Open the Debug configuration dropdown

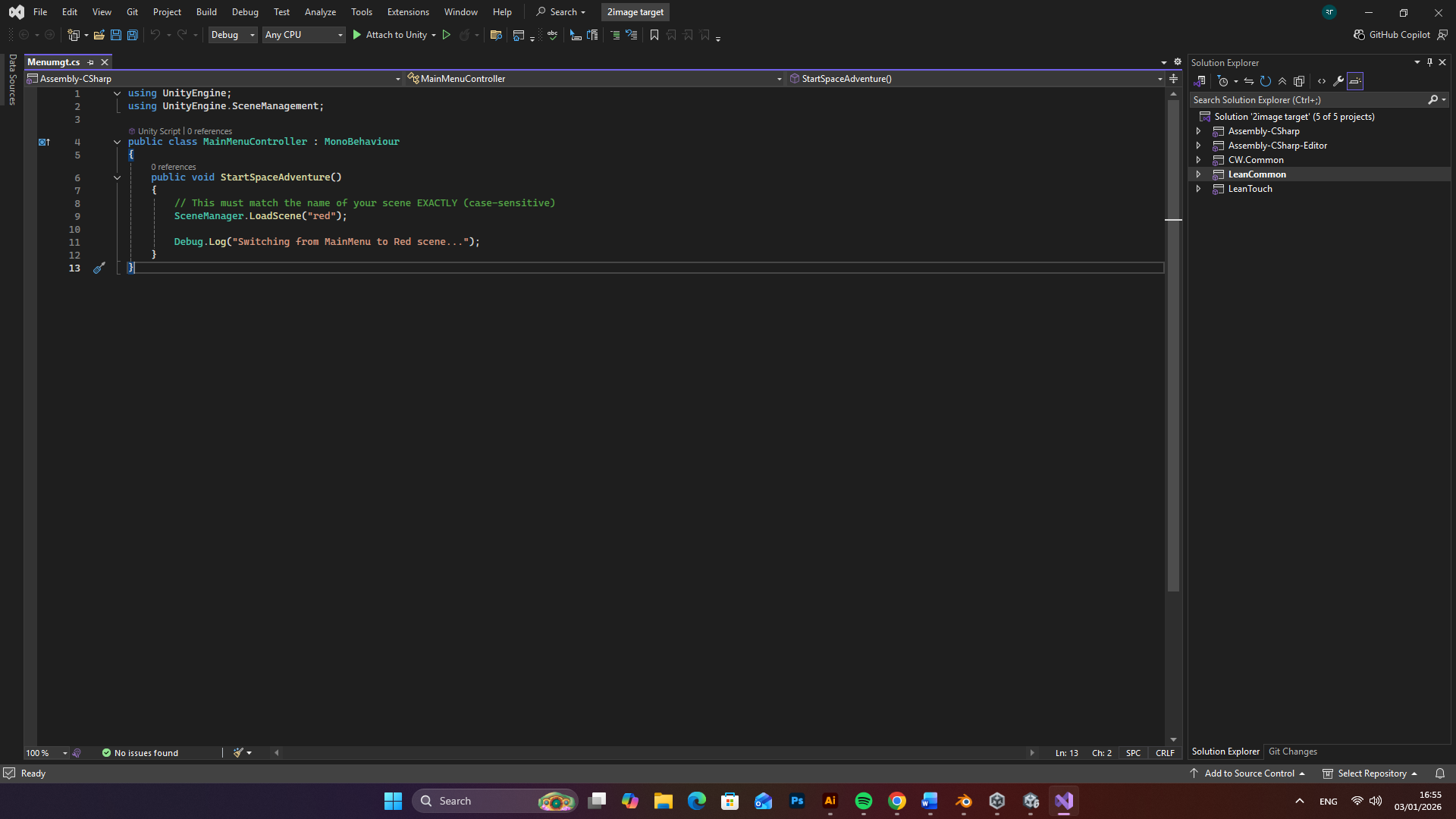[233, 35]
